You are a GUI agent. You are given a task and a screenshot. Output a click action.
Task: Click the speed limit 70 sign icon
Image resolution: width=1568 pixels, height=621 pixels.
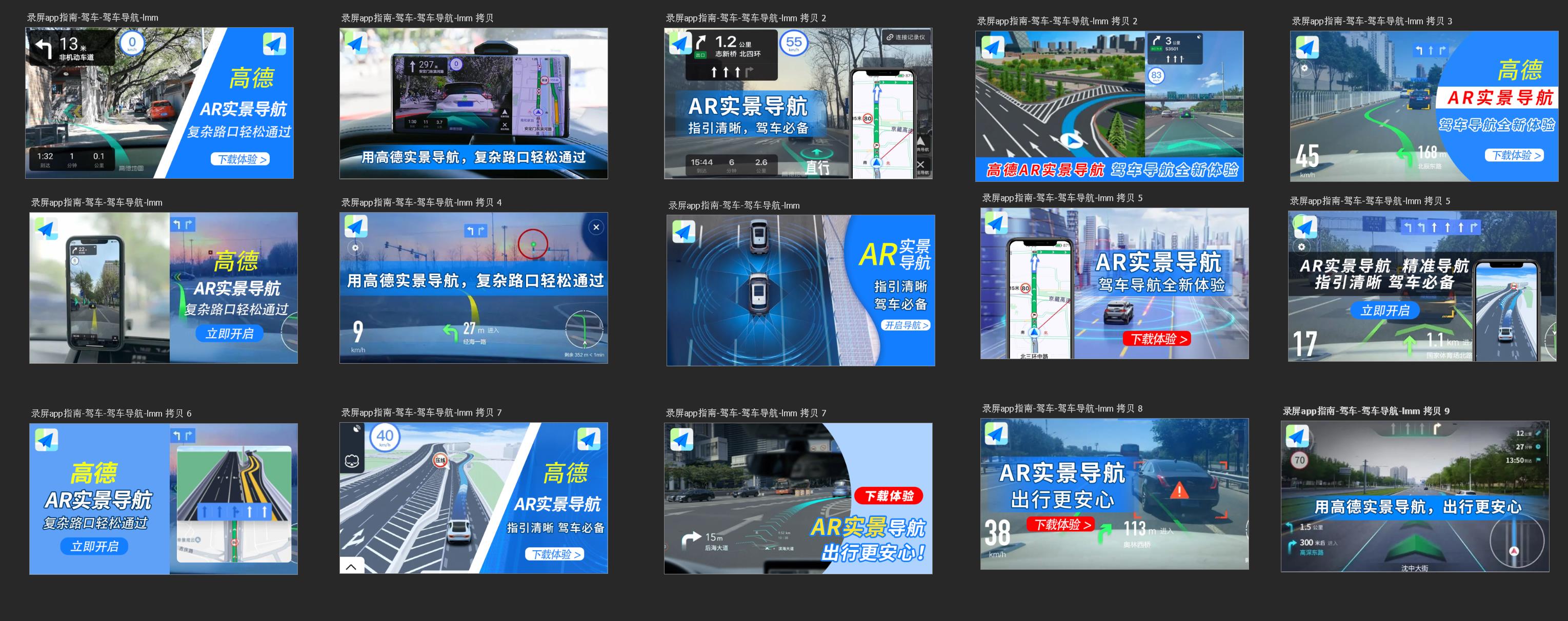[x=1299, y=460]
